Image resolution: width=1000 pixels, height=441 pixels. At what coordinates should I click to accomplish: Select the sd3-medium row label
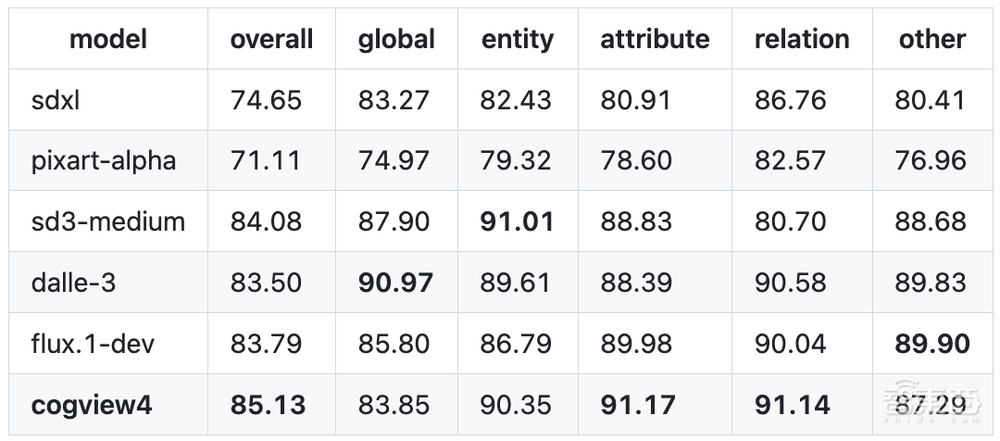pyautogui.click(x=108, y=222)
